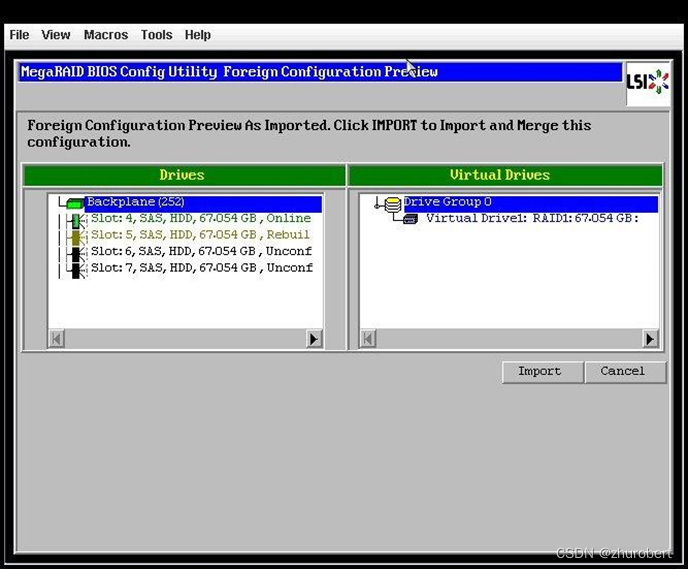This screenshot has height=569, width=688.
Task: Click the Virtual Drives panel header
Action: click(x=505, y=175)
